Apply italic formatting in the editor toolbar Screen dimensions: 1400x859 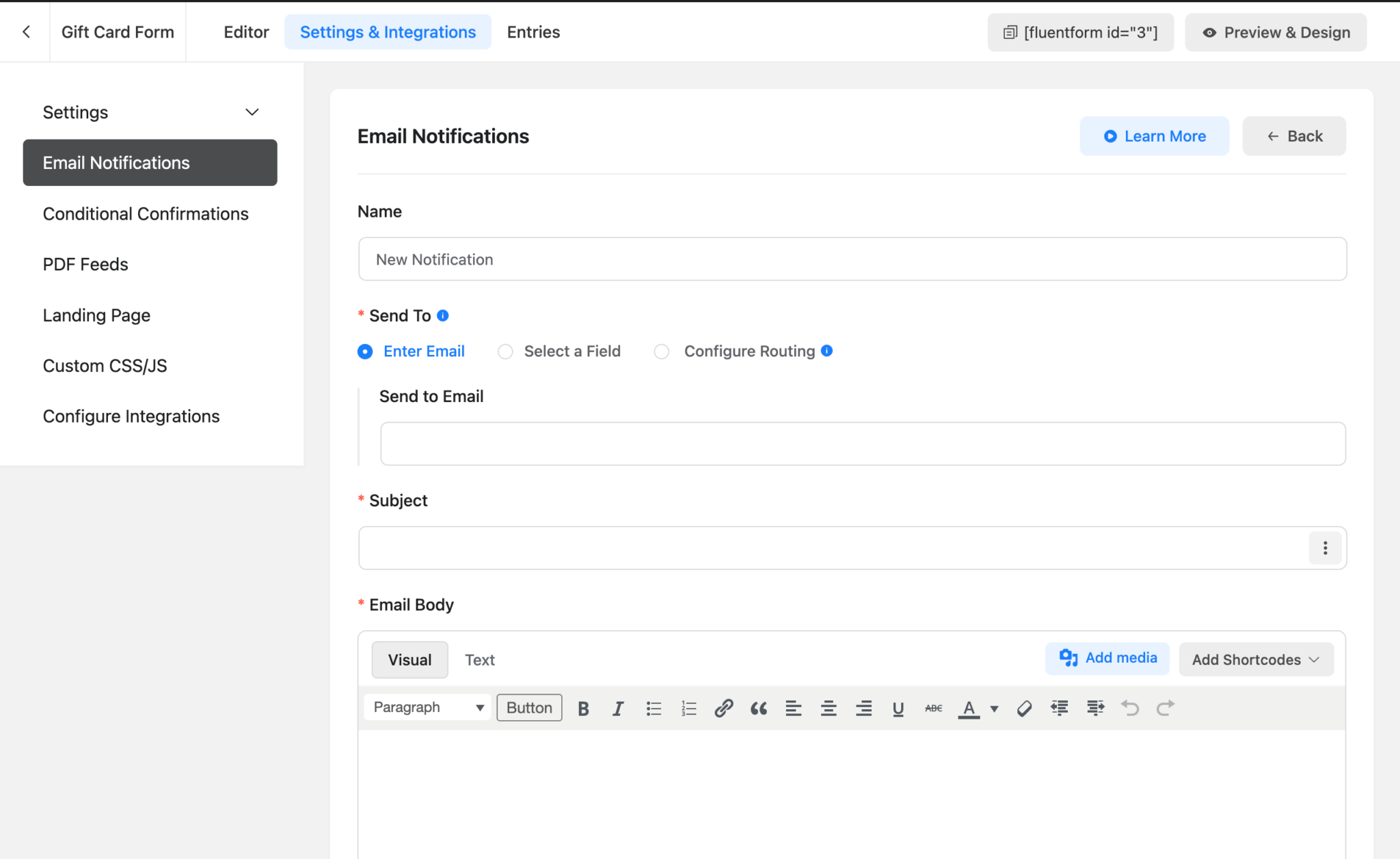click(618, 708)
